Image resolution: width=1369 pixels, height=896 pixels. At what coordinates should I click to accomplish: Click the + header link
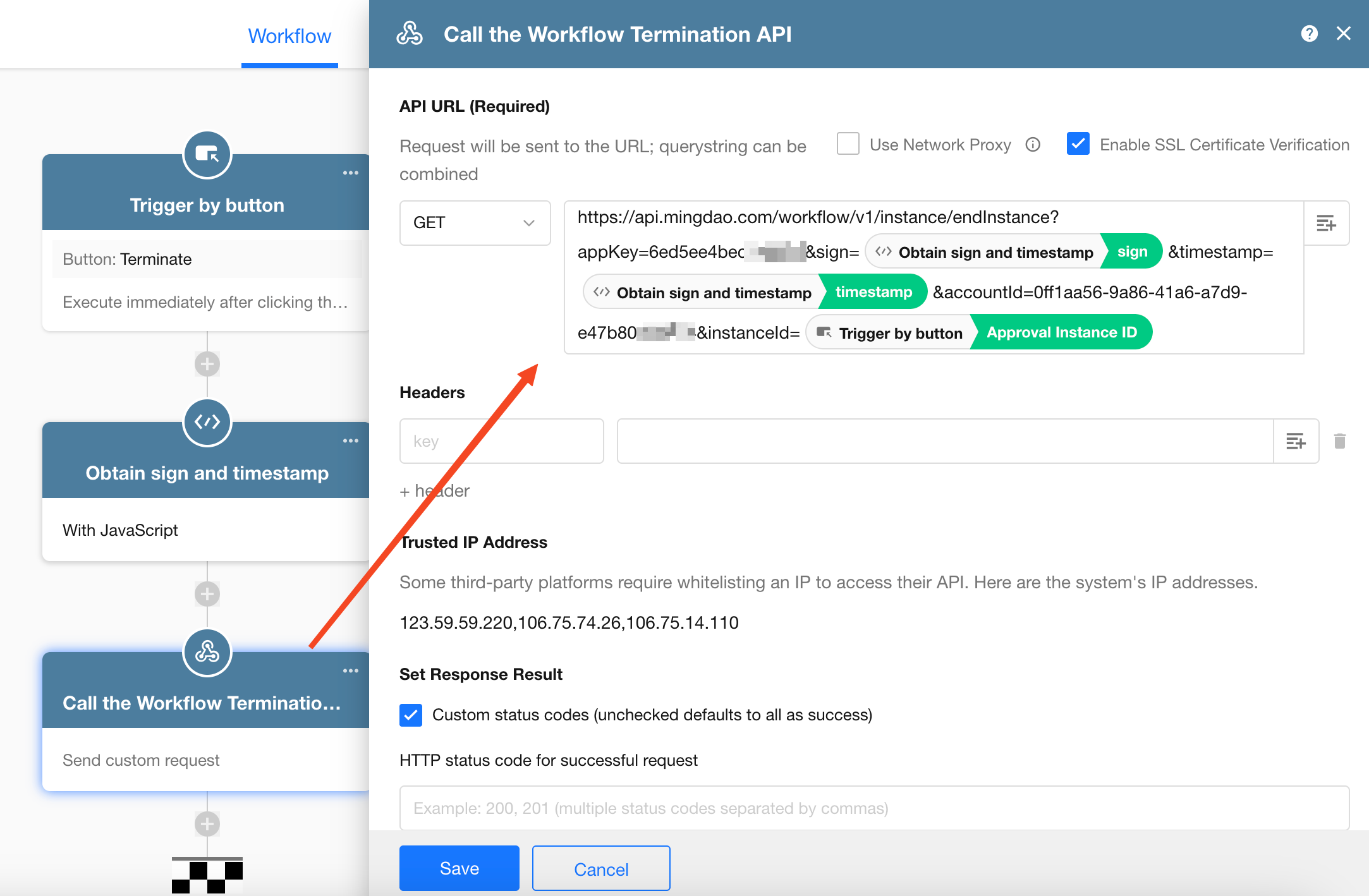(435, 491)
